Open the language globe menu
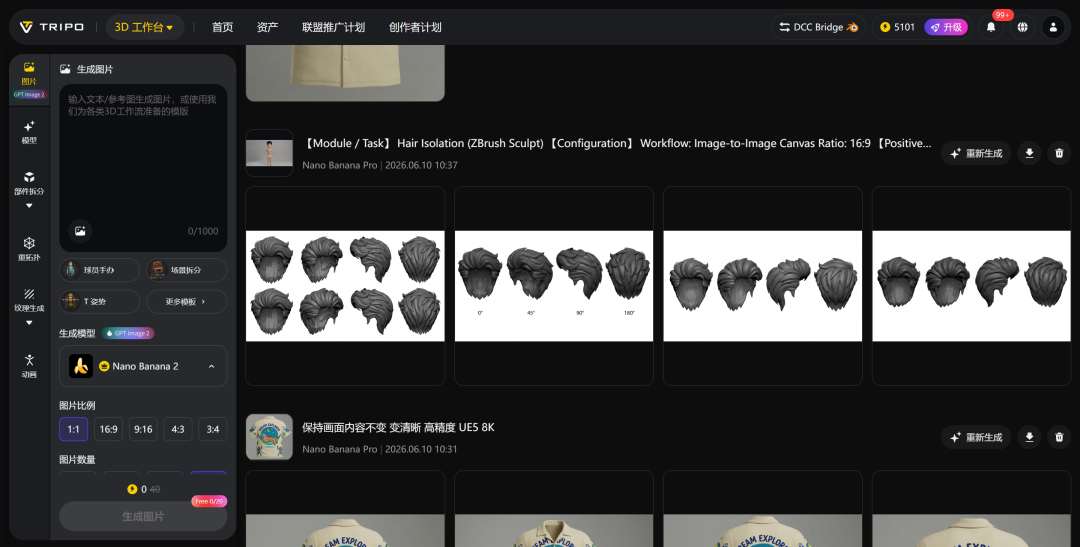 click(x=1022, y=27)
